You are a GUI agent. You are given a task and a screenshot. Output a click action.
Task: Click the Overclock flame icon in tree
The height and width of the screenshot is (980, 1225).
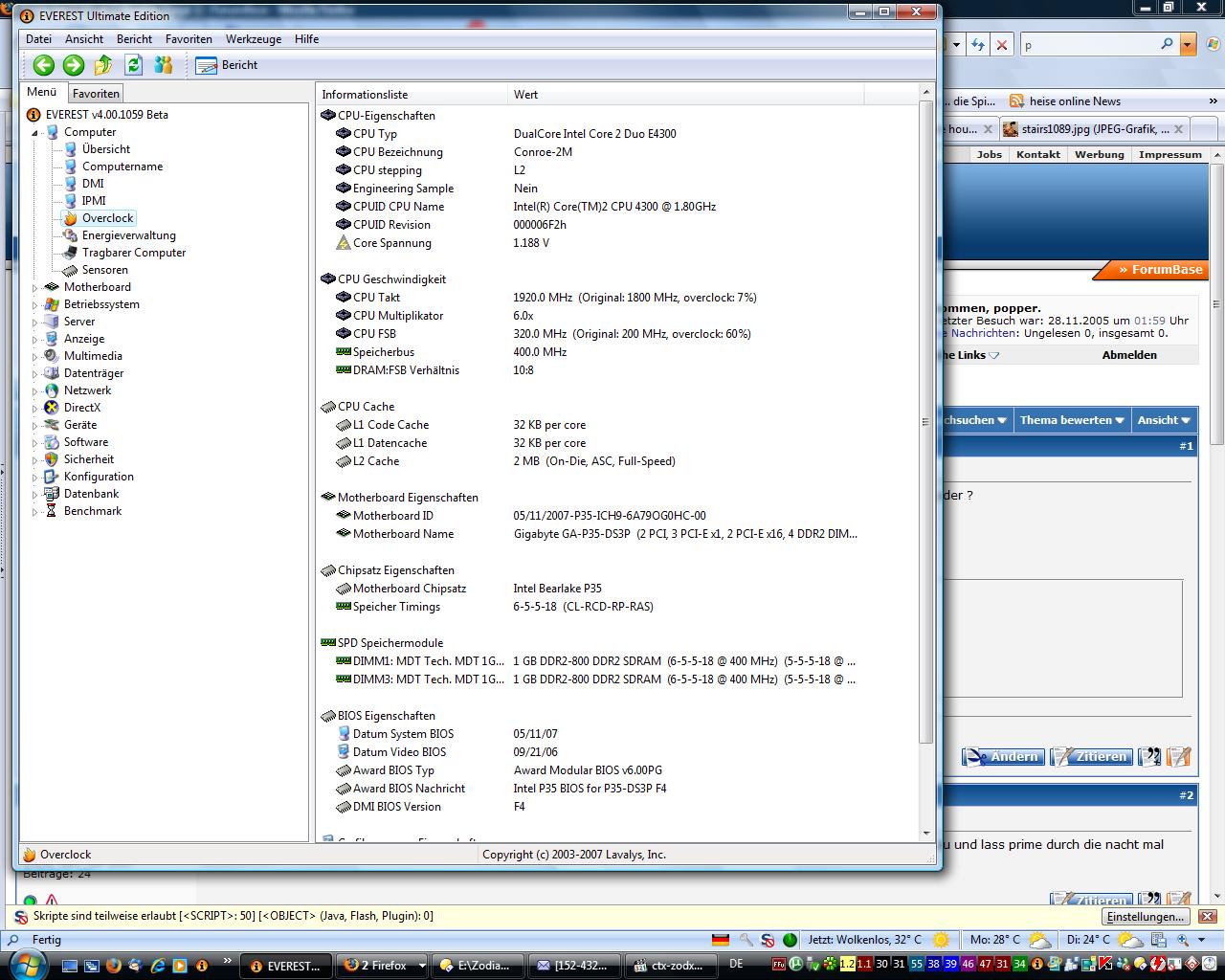[70, 218]
